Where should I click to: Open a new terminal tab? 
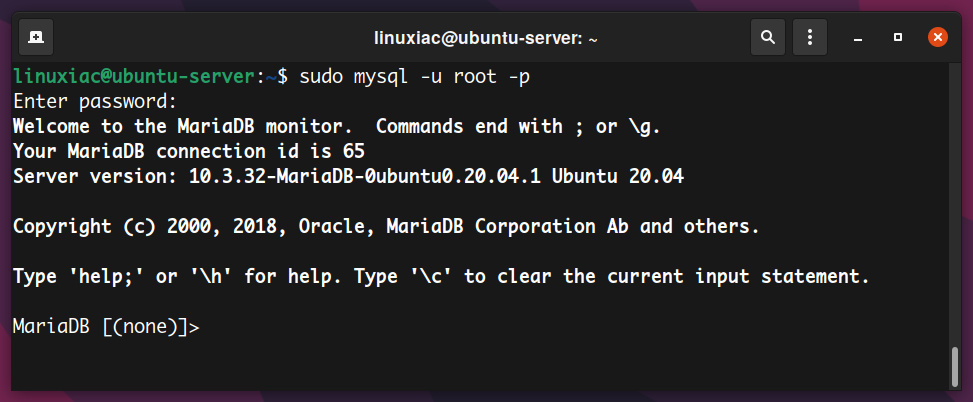pos(36,38)
